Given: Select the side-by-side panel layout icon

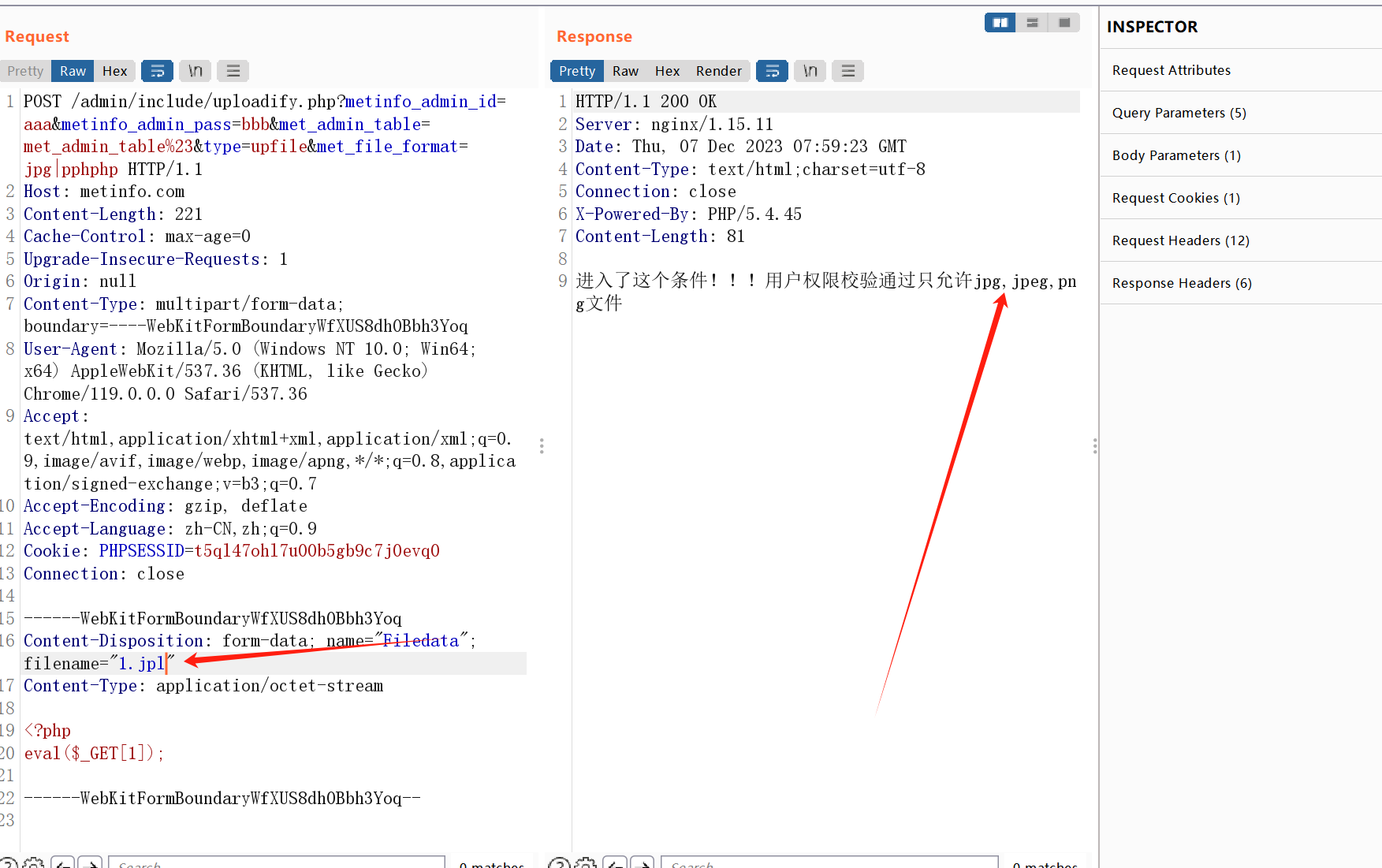Looking at the screenshot, I should (x=1000, y=22).
